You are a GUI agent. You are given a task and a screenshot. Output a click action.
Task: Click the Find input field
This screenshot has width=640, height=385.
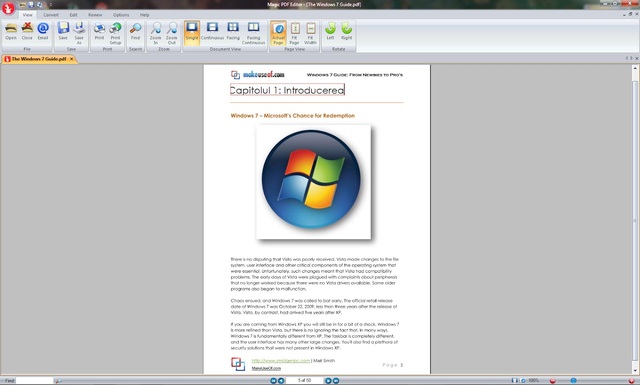click(34, 381)
